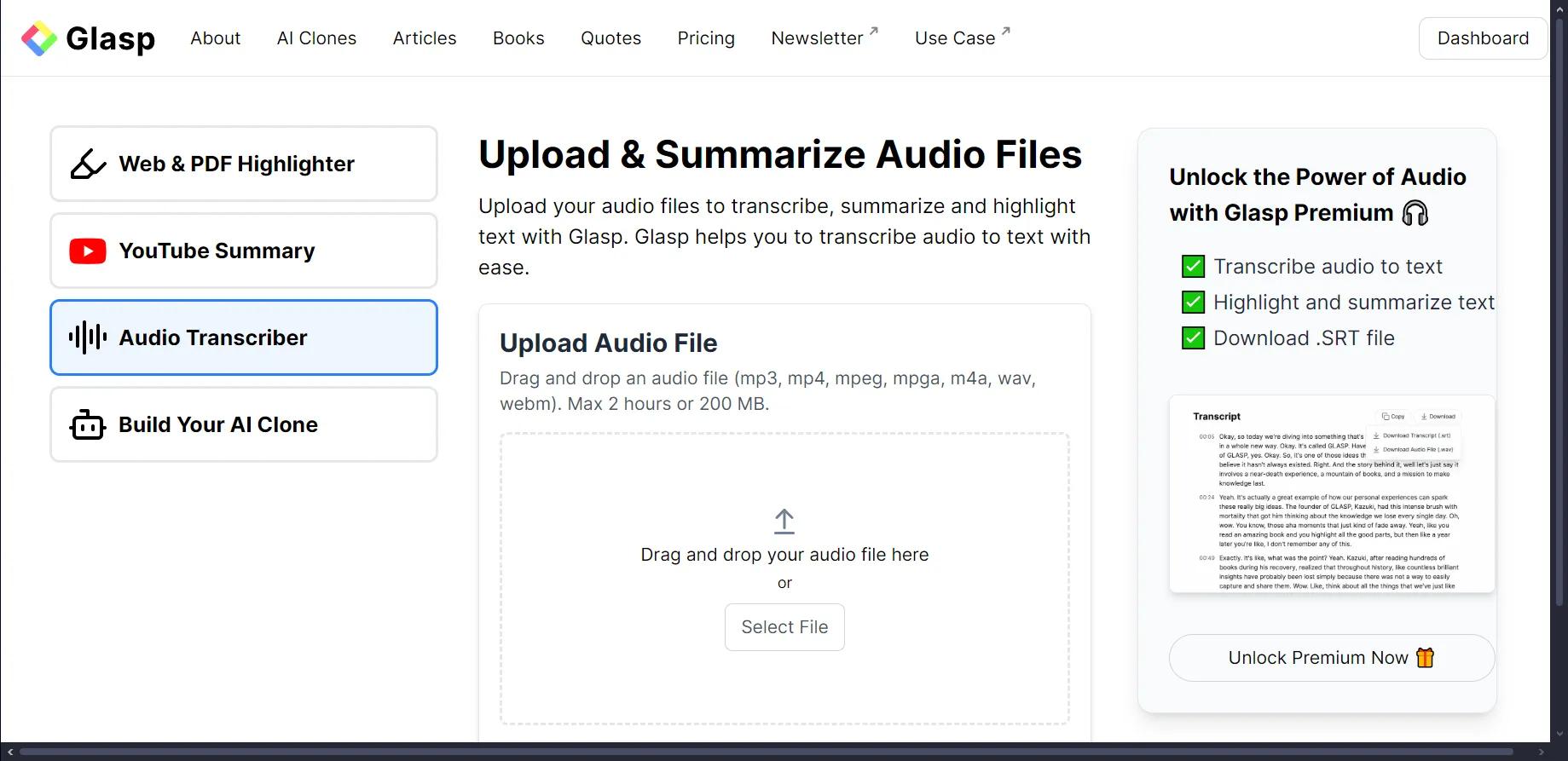Click the red YouTube play icon
This screenshot has height=761, width=1568.
tap(88, 251)
